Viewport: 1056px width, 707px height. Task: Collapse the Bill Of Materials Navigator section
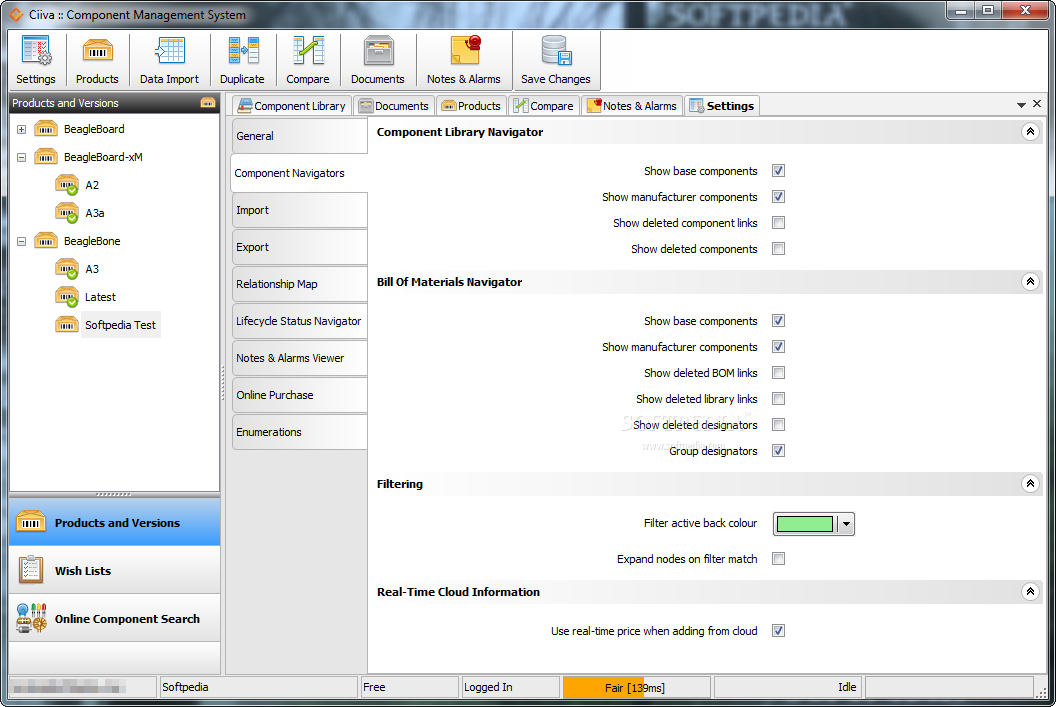click(x=1030, y=281)
